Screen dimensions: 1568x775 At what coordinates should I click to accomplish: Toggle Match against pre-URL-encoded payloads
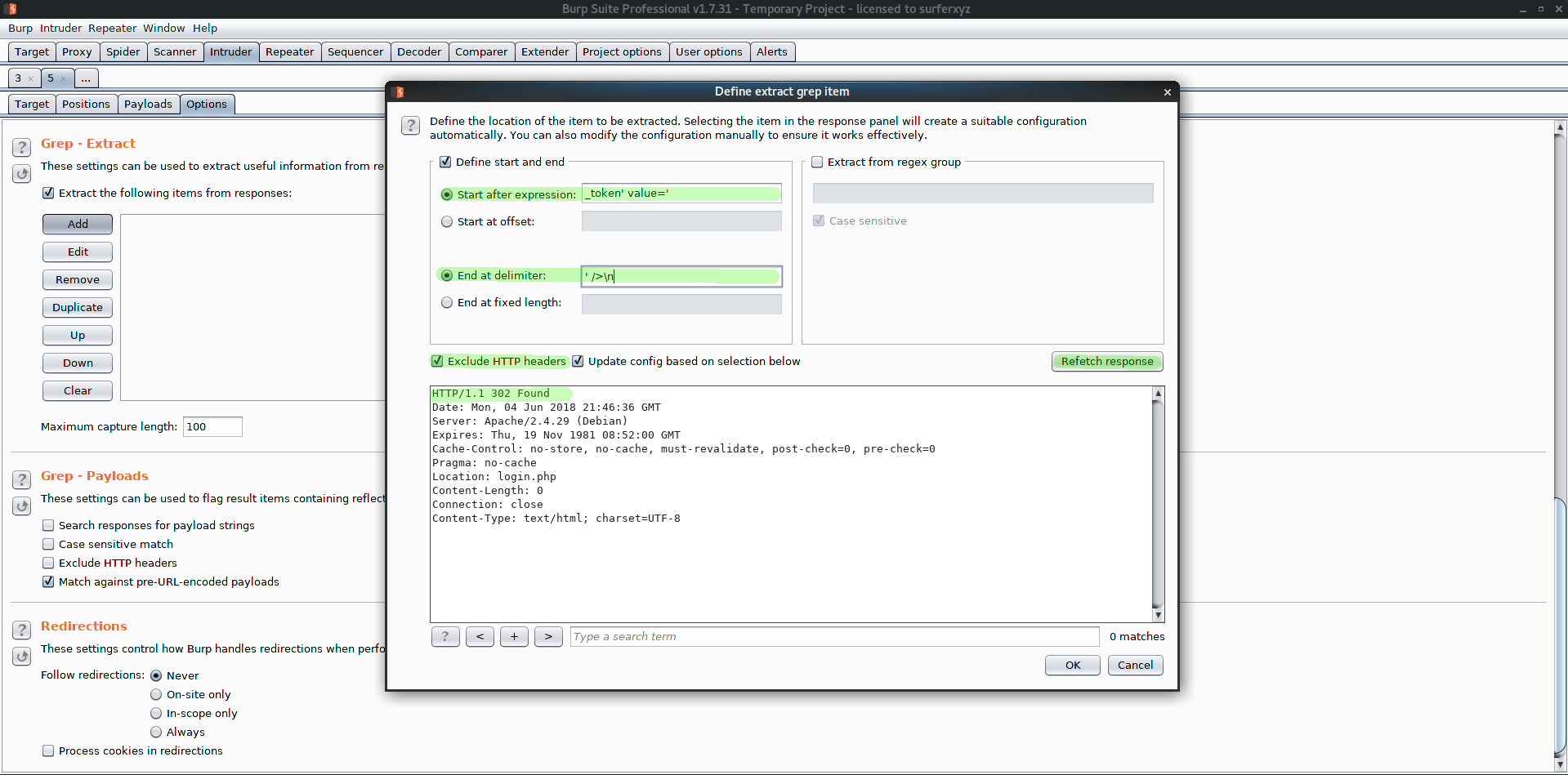tap(48, 581)
